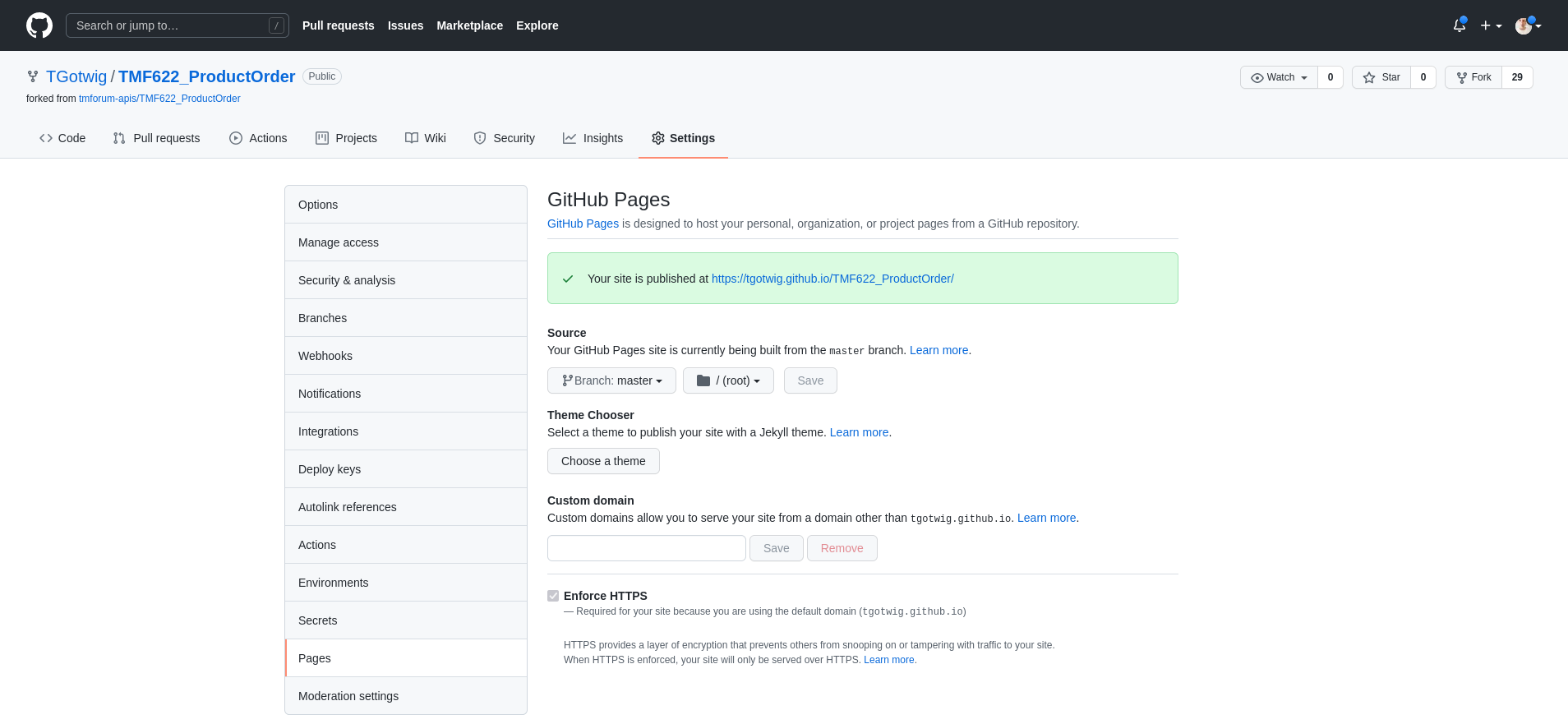
Task: Open the TMF622_ProductOrder repository link
Action: tap(206, 76)
